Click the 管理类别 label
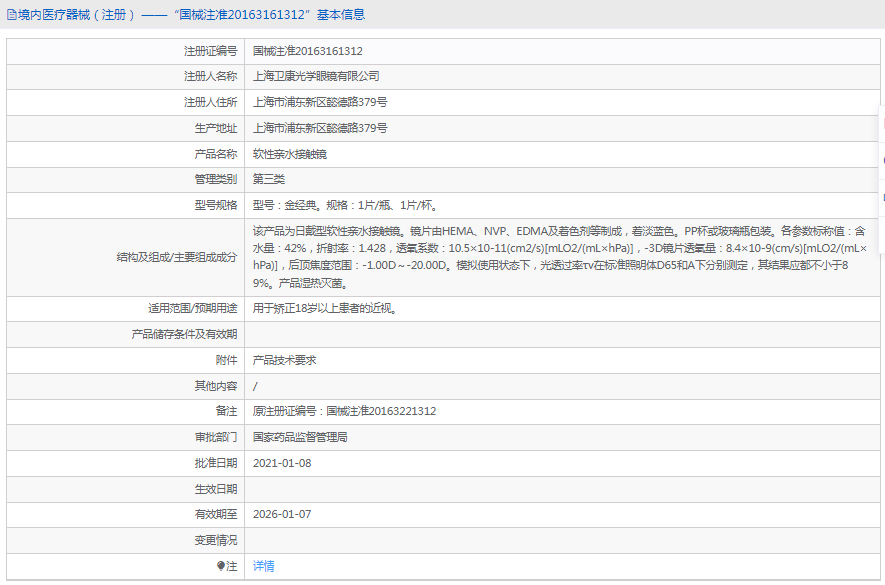This screenshot has height=585, width=885. (216, 180)
